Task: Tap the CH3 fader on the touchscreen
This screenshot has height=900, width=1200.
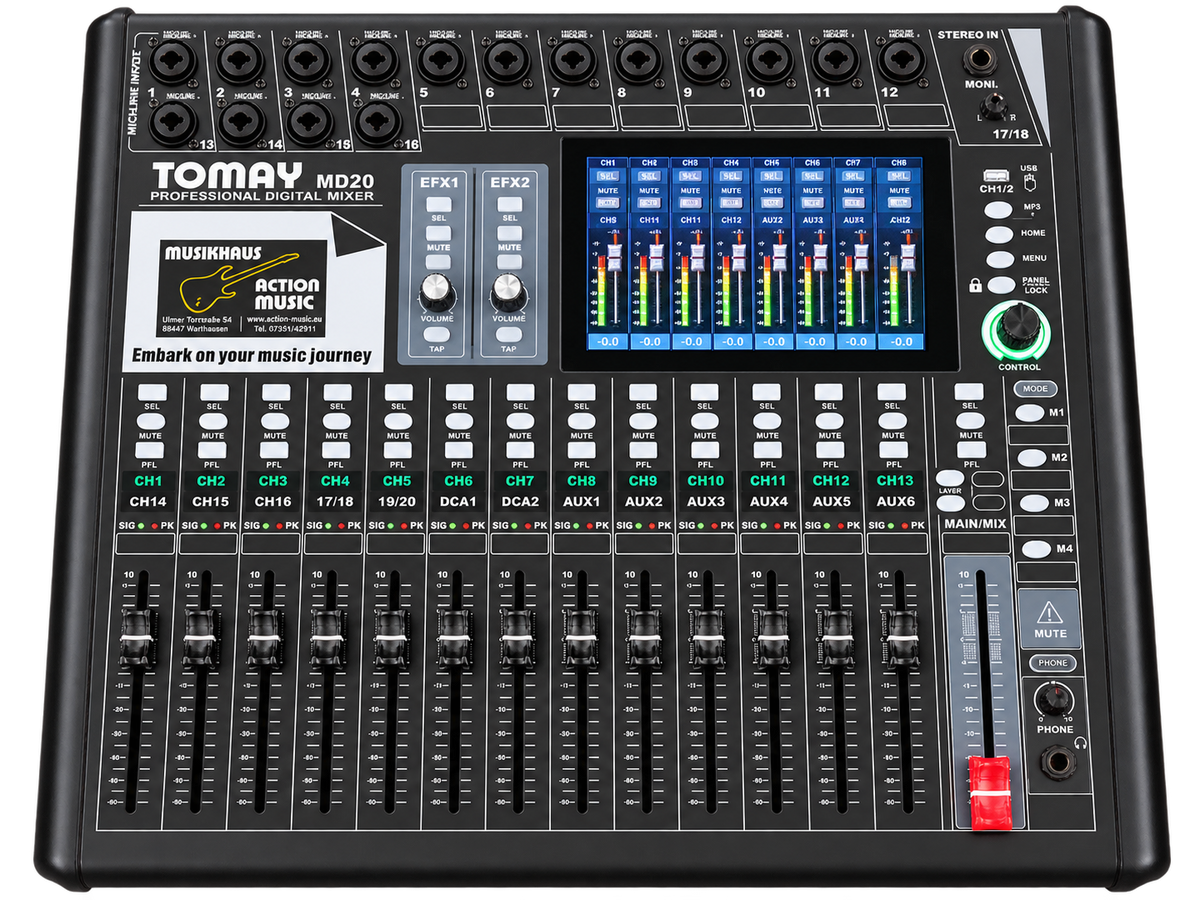Action: pyautogui.click(x=697, y=256)
